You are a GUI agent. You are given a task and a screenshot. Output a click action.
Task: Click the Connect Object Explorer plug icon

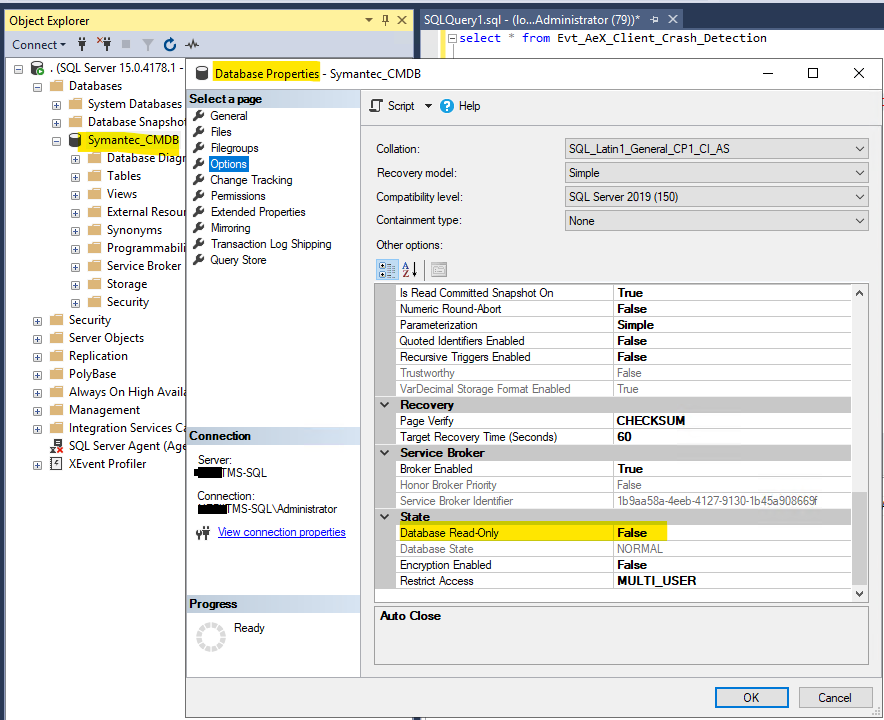[x=84, y=44]
